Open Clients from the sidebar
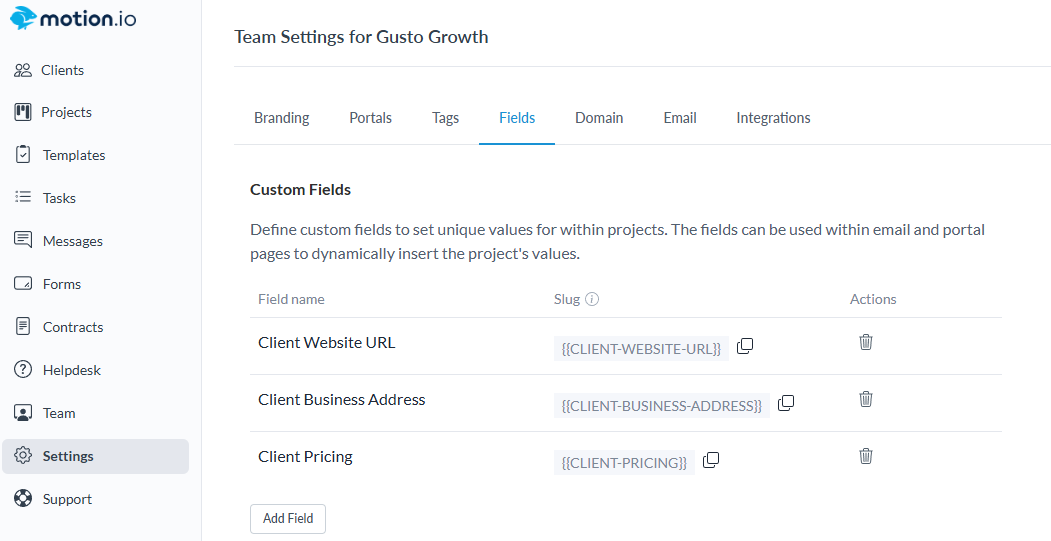This screenshot has width=1051, height=541. (62, 70)
